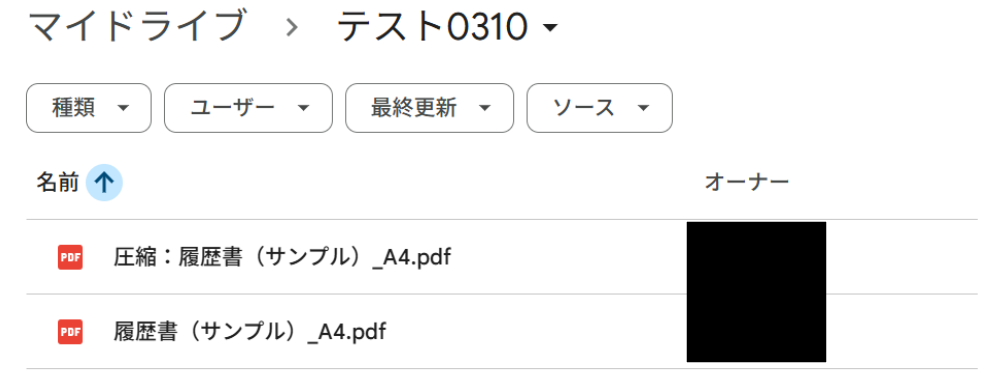Open the ユーザー filter dropdown
Viewport: 987px width, 373px height.
[x=248, y=108]
